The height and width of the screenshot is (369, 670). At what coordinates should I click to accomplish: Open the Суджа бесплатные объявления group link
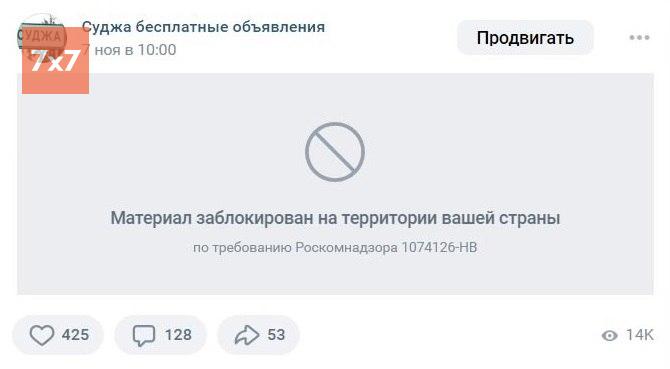(203, 27)
